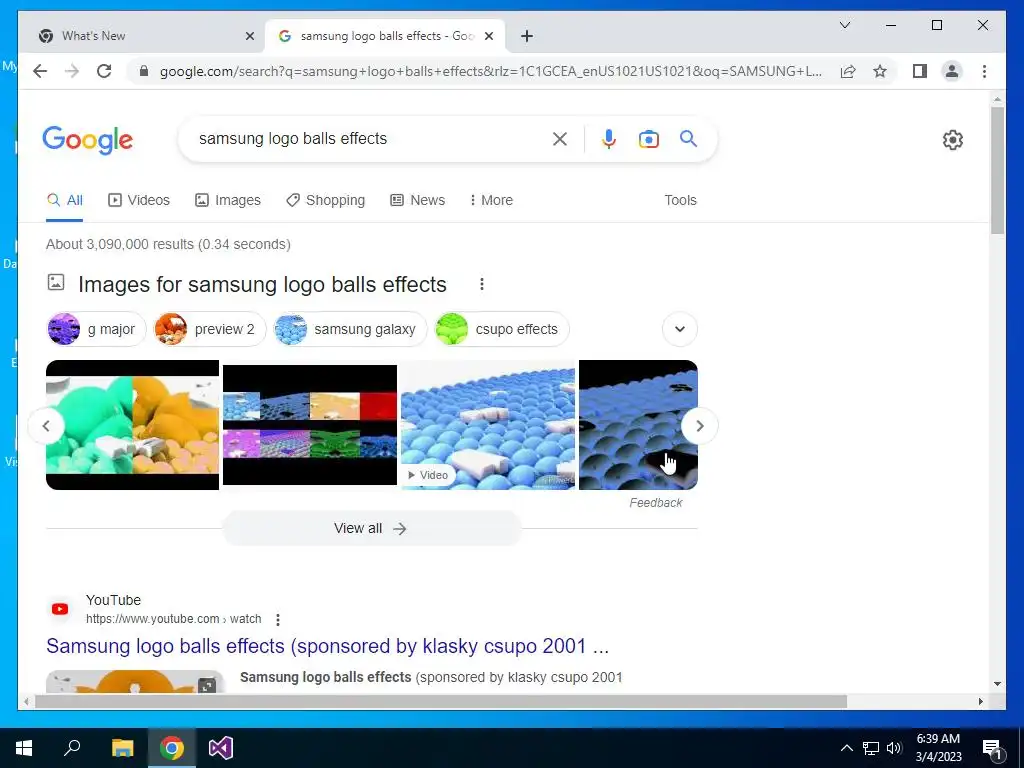Click the horizontal scrollbar thumb
Viewport: 1024px width, 768px height.
(441, 701)
